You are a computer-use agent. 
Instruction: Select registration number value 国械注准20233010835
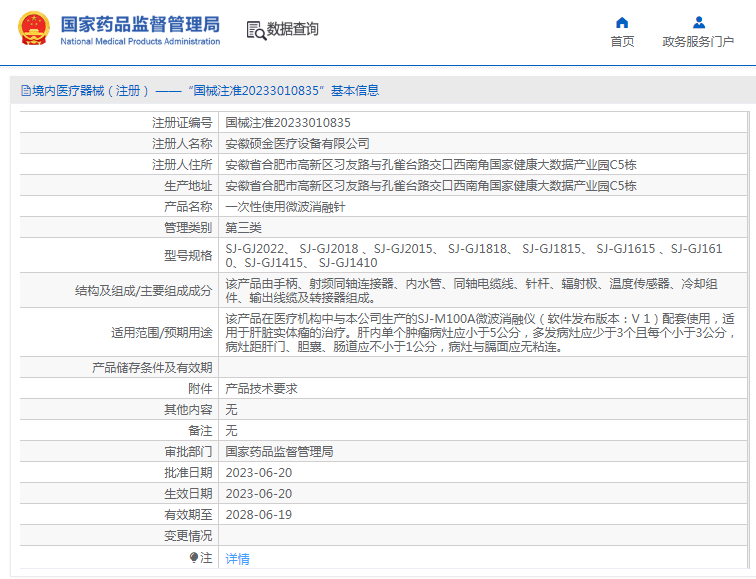(288, 123)
